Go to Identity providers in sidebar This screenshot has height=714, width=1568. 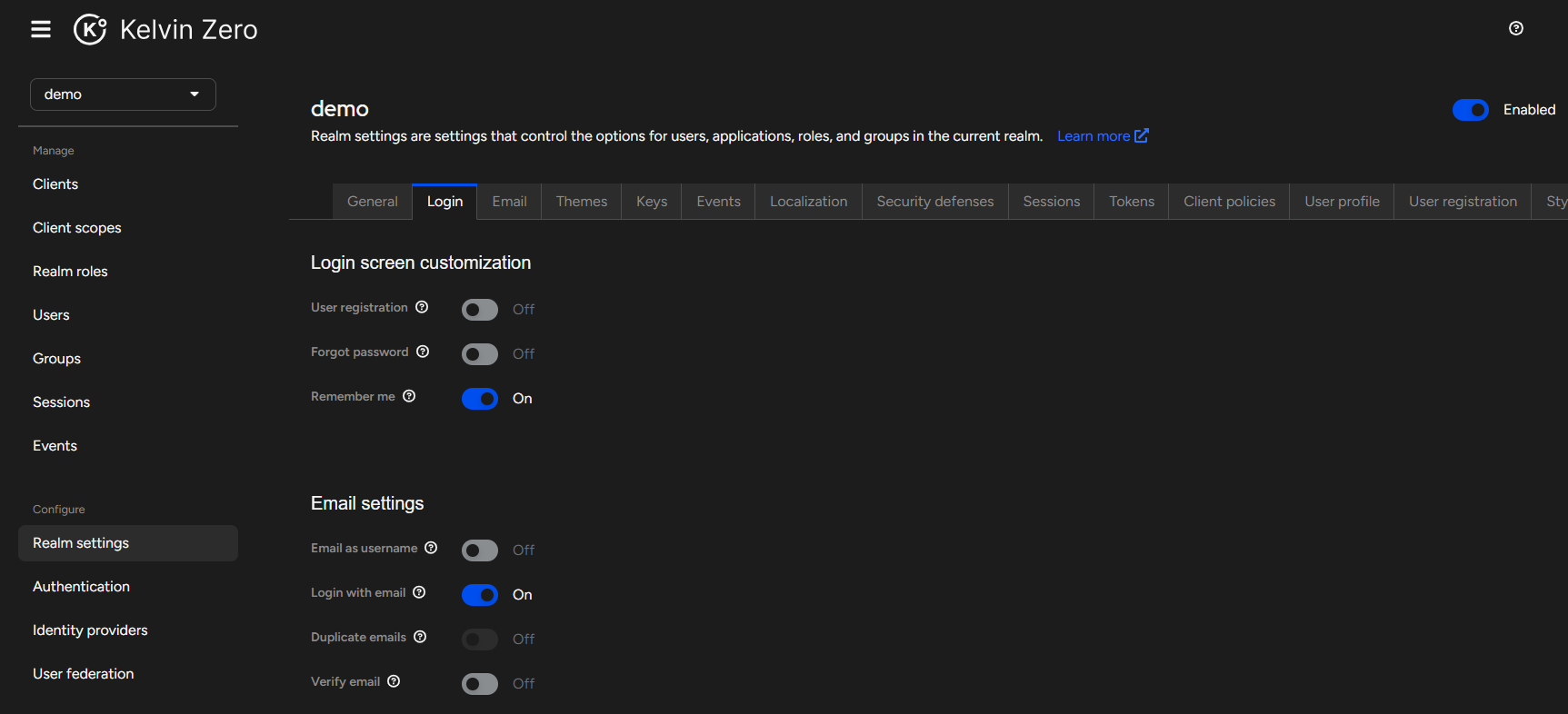[90, 630]
